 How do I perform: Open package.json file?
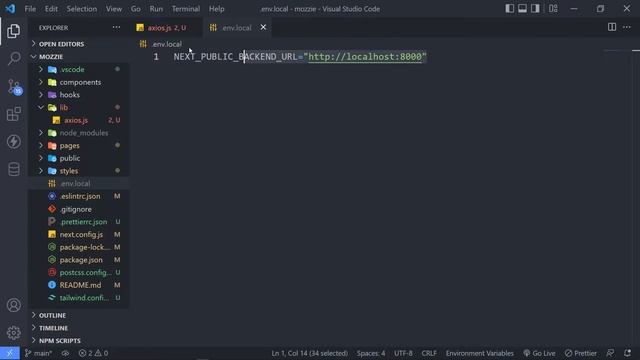coord(79,260)
